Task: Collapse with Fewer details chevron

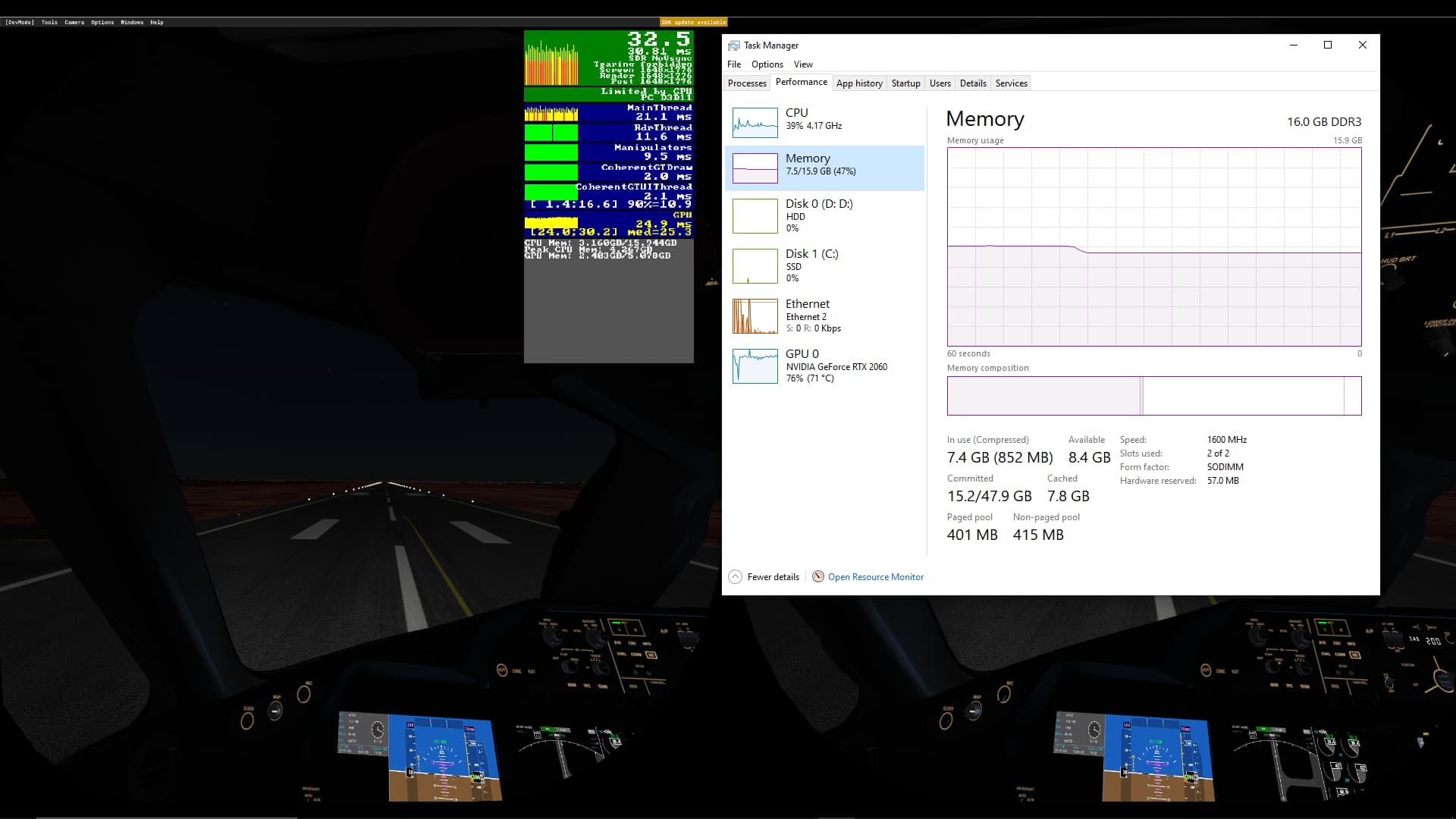Action: click(x=734, y=576)
